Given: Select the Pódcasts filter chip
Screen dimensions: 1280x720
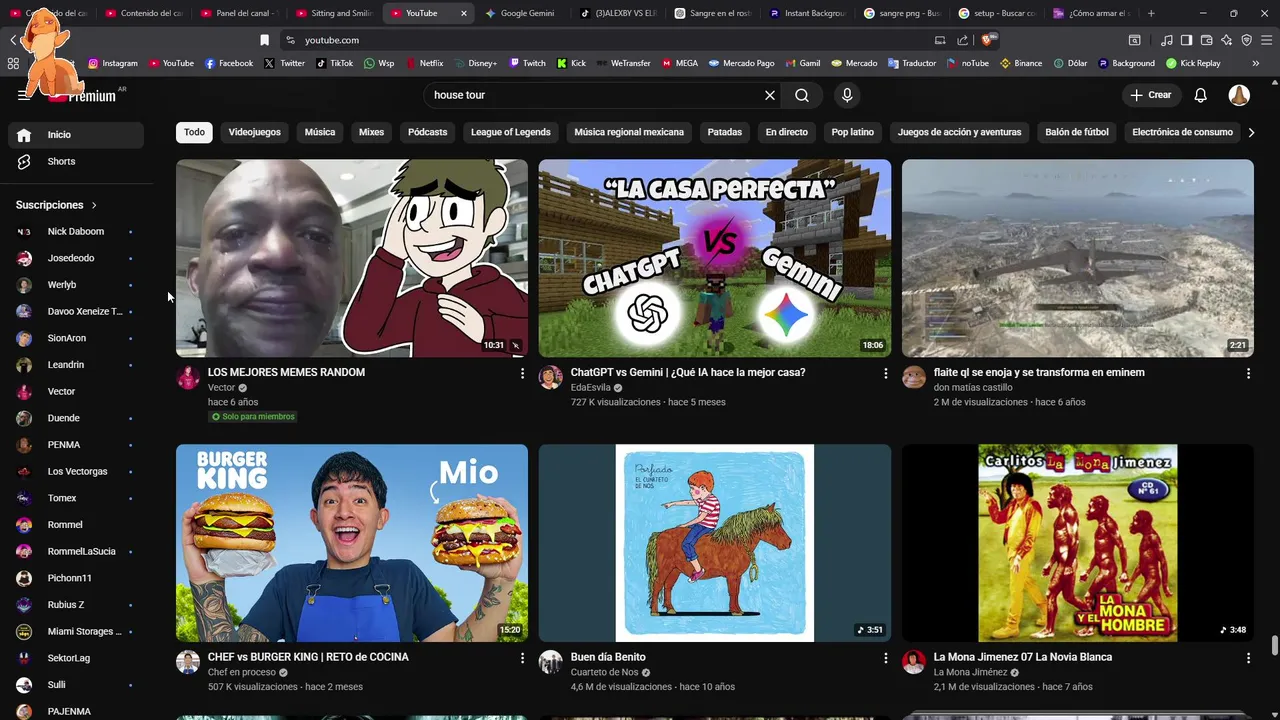Looking at the screenshot, I should click(x=428, y=132).
